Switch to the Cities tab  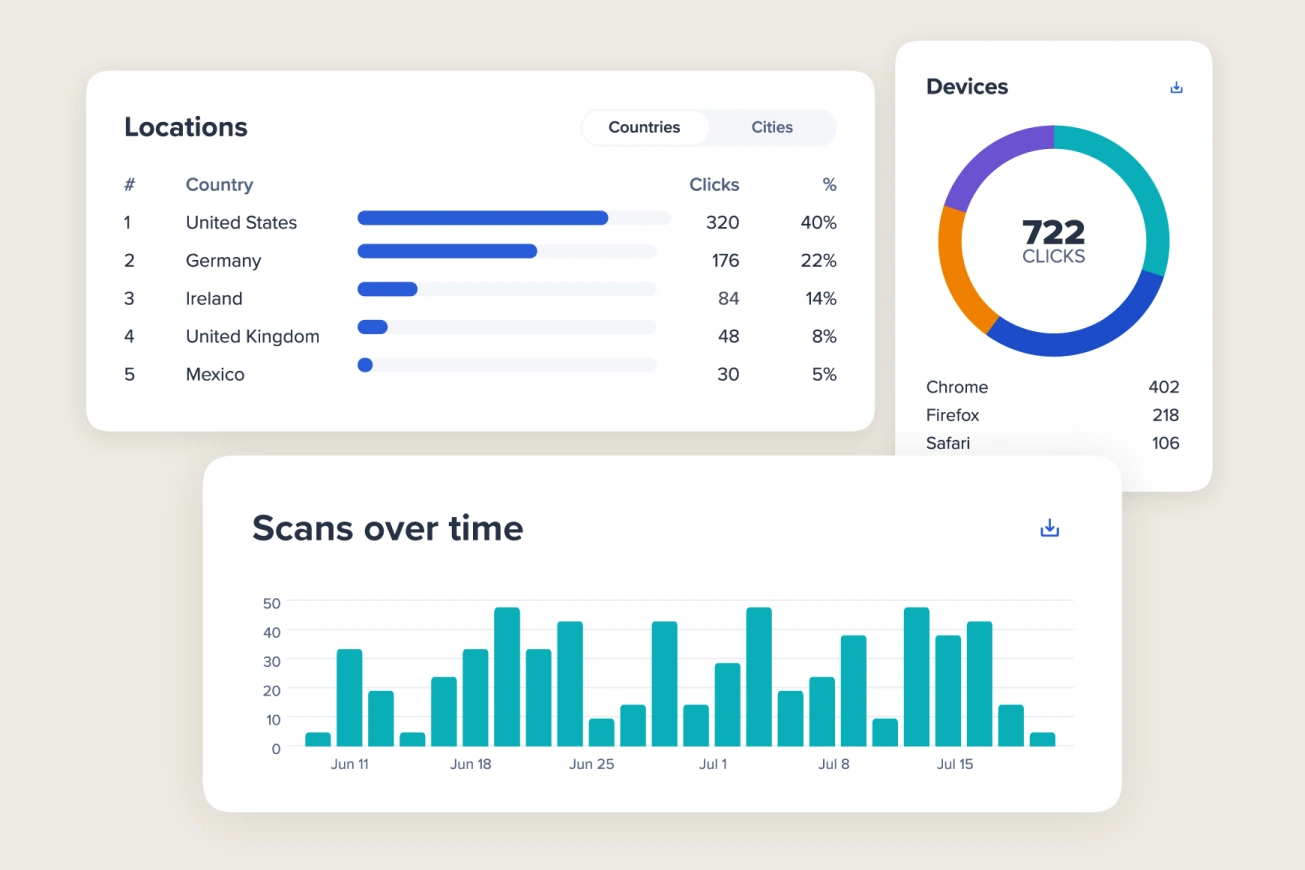click(x=772, y=127)
